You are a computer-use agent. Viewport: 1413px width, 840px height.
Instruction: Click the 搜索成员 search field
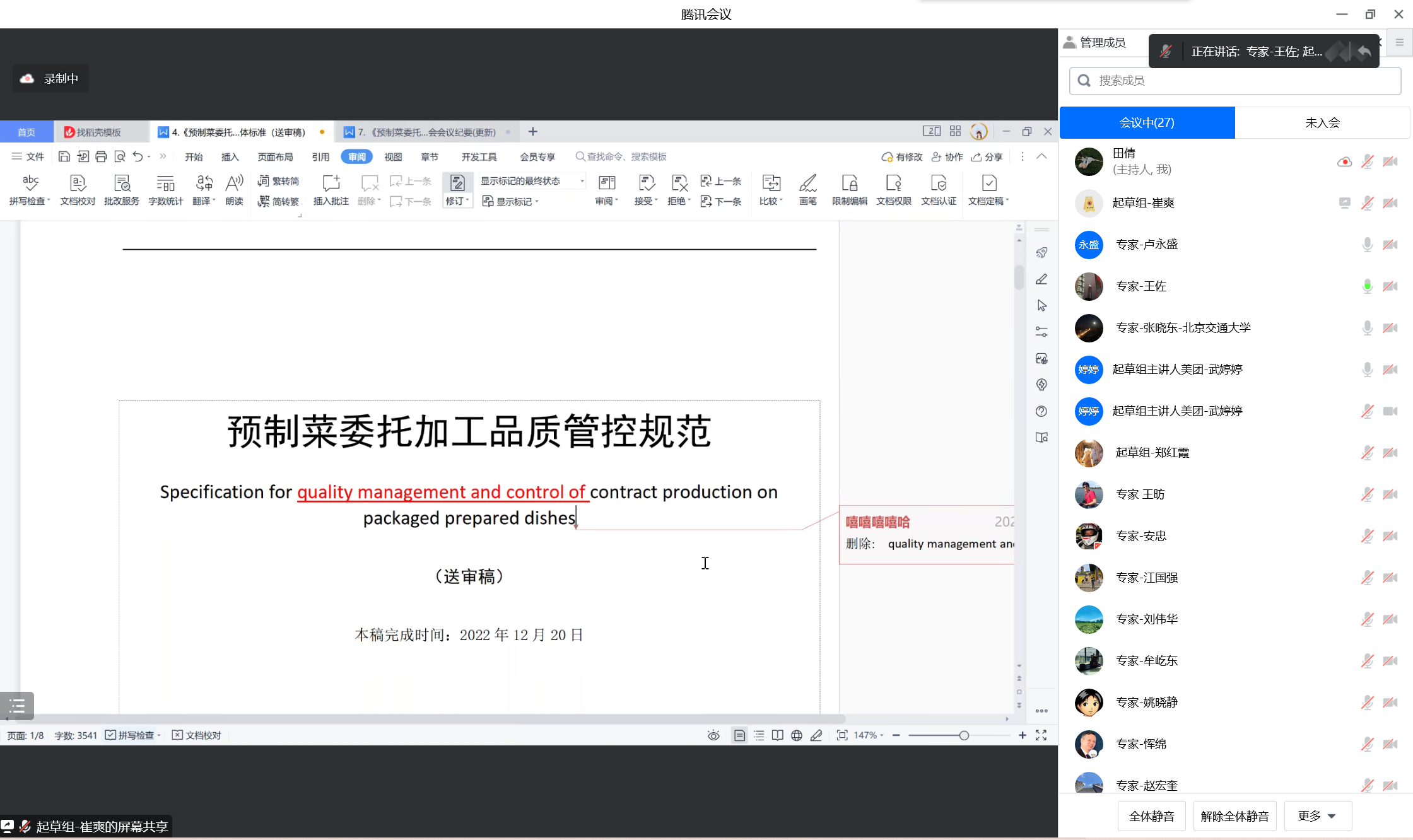(x=1236, y=81)
